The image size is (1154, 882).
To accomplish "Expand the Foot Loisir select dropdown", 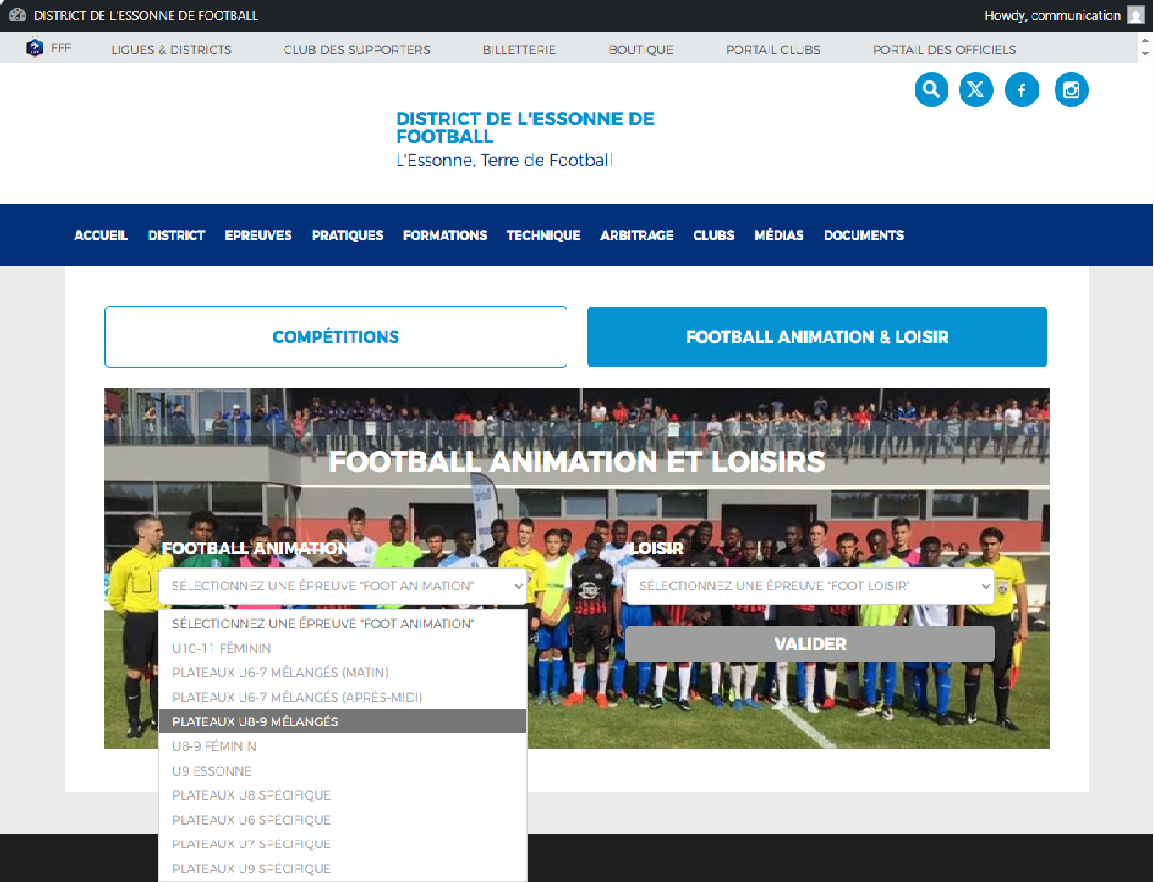I will point(810,586).
